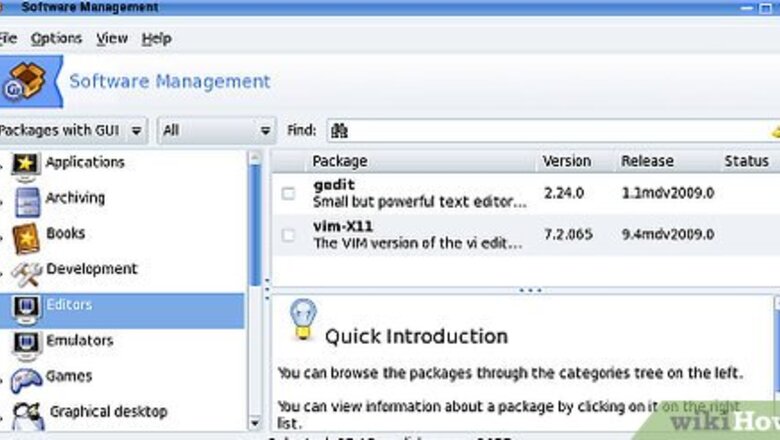Click gedit version 2.24.0 cell
The height and width of the screenshot is (440, 780).
[564, 193]
